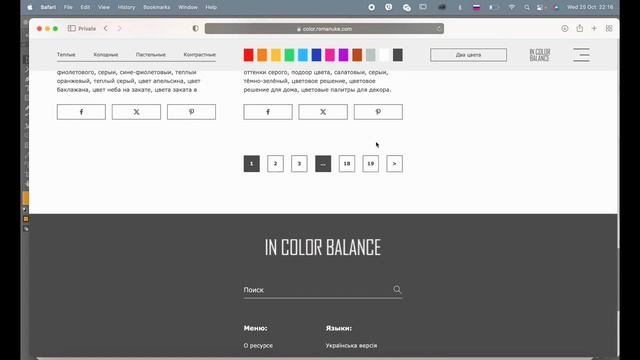
Task: Pick the dark blue color swatch
Action: pyautogui.click(x=316, y=55)
